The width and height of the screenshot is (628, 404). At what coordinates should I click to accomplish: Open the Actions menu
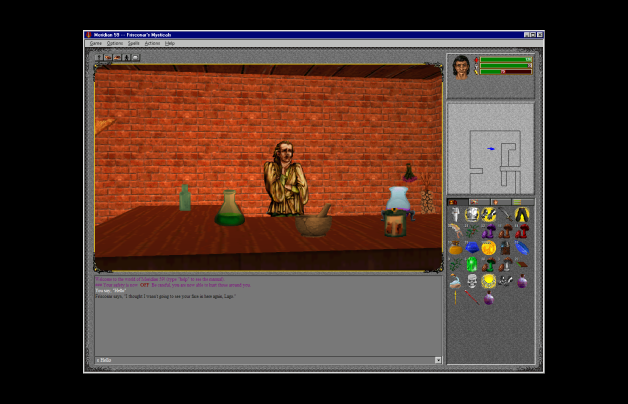pyautogui.click(x=152, y=43)
